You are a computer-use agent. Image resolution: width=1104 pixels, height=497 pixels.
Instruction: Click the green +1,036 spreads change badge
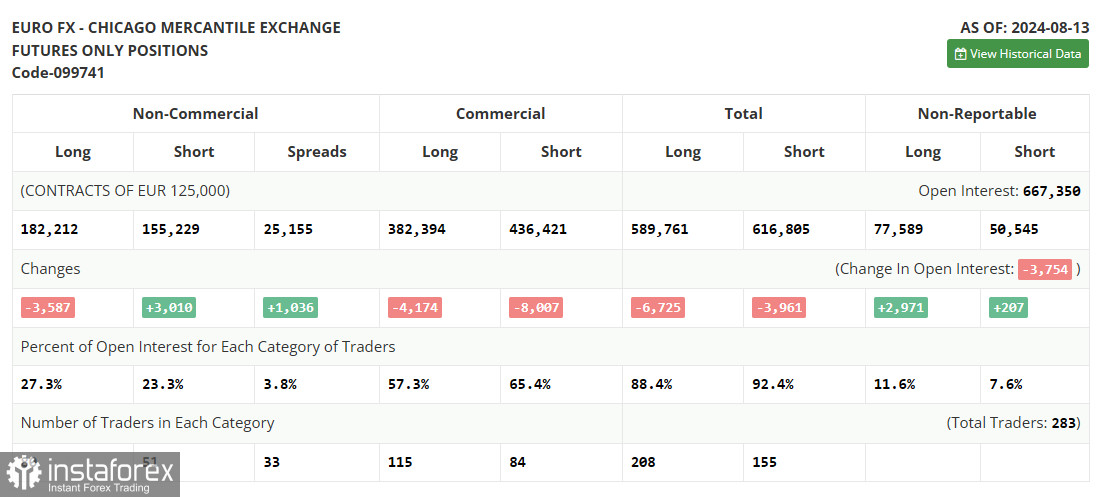pos(290,308)
